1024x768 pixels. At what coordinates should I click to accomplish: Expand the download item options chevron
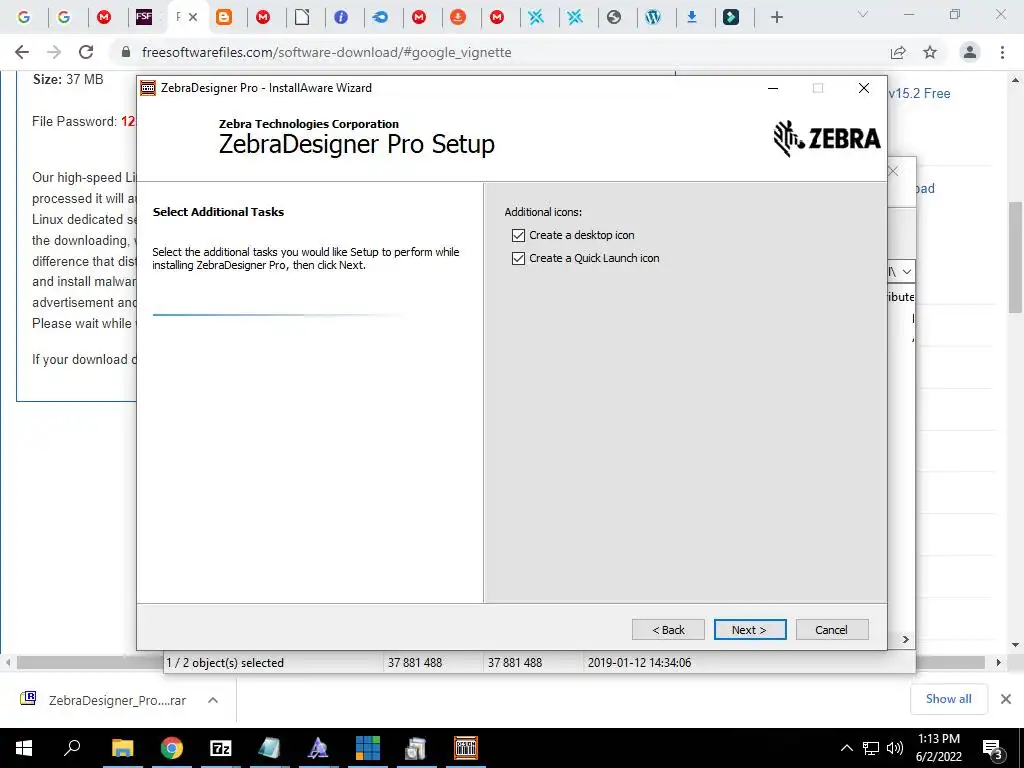(x=212, y=700)
